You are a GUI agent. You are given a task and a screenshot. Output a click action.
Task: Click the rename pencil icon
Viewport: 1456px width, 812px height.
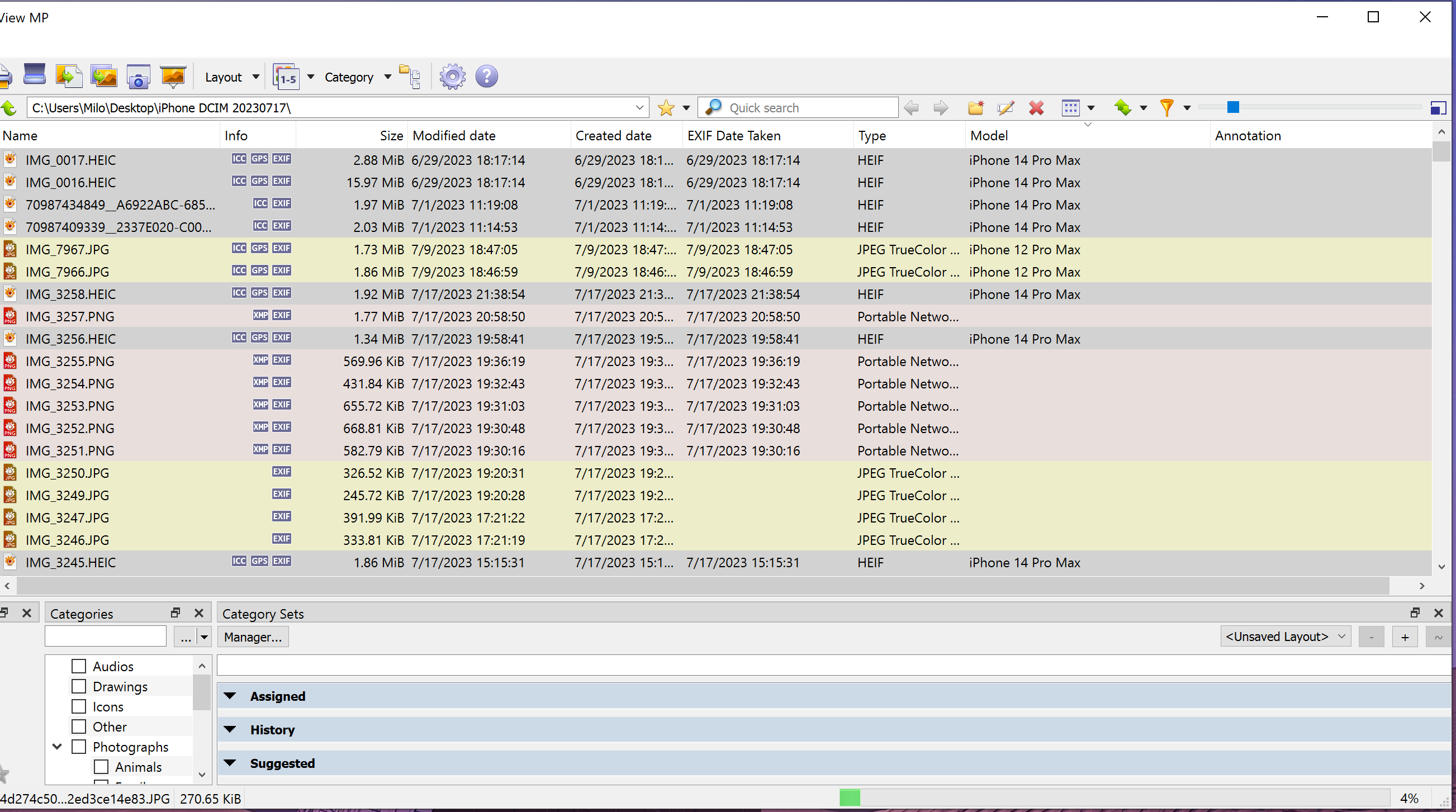click(x=1006, y=107)
